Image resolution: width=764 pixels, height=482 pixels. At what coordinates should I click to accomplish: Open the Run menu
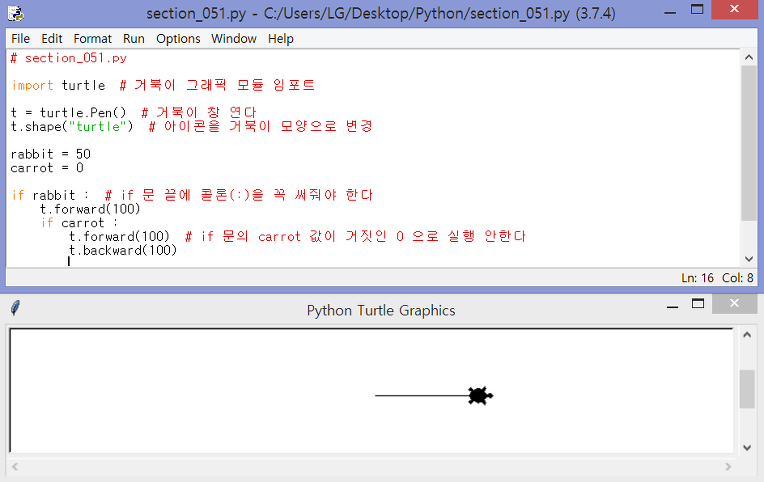[134, 39]
